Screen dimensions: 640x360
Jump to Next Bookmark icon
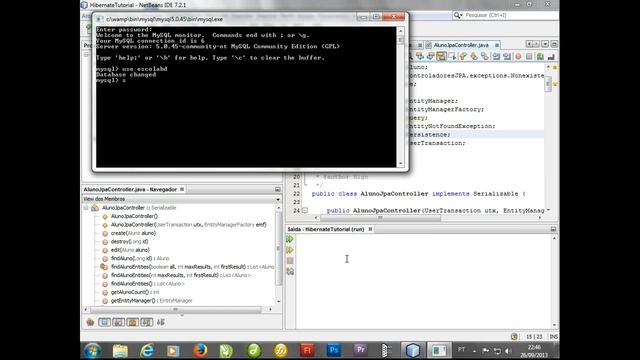coord(474,56)
